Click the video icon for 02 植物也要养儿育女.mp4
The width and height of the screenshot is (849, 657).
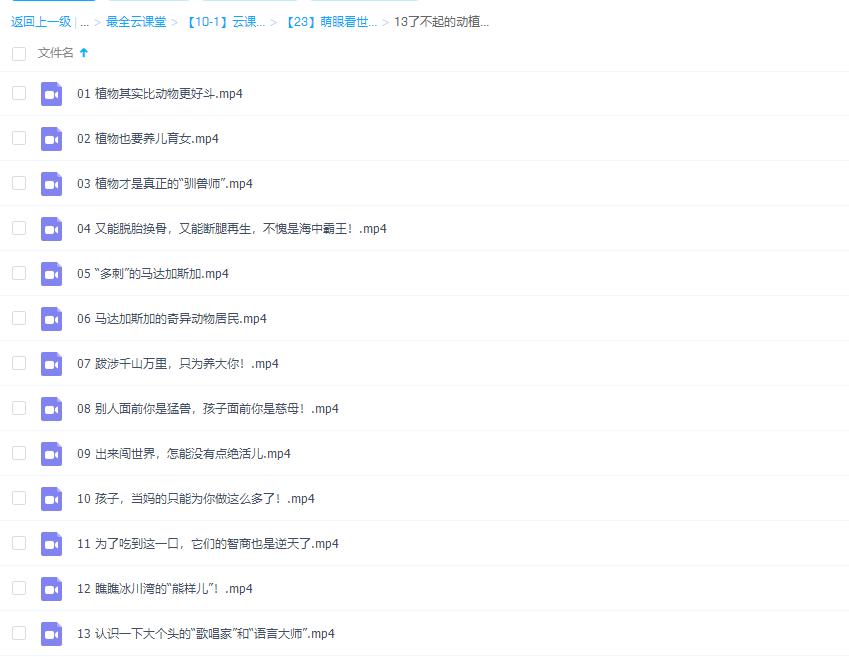51,138
